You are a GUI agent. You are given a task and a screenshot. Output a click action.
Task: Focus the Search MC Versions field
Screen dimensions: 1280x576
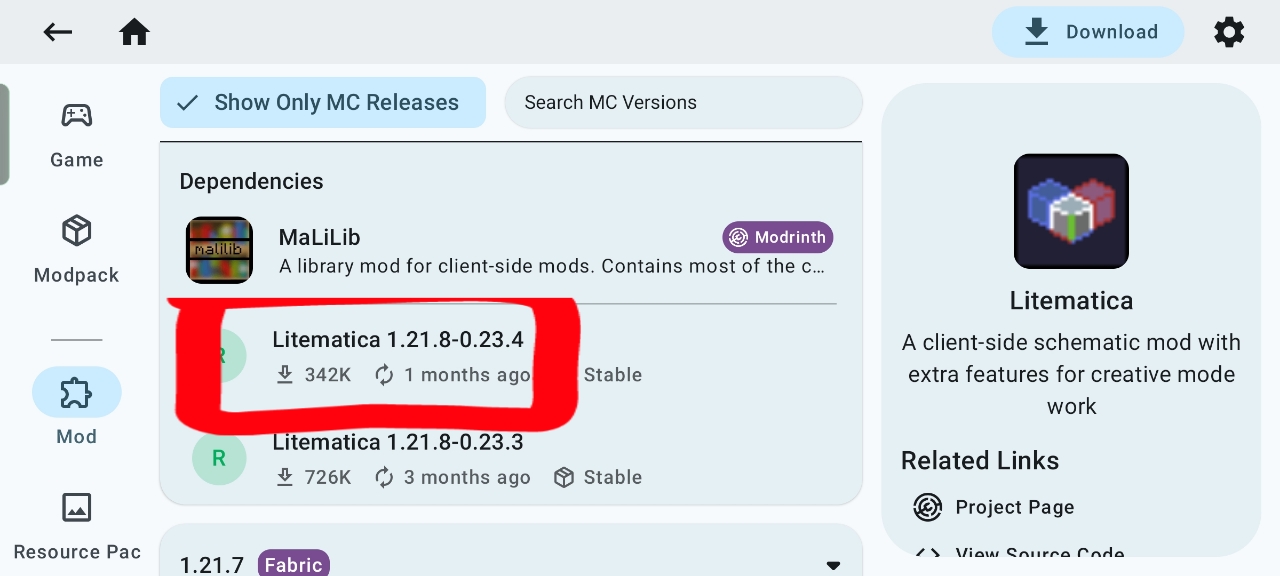[x=683, y=103]
